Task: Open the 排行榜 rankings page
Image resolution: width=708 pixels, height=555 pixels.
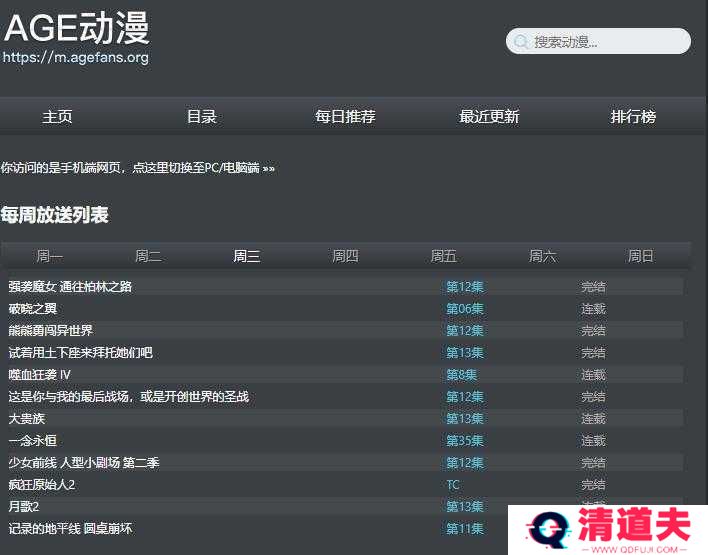Action: tap(633, 117)
